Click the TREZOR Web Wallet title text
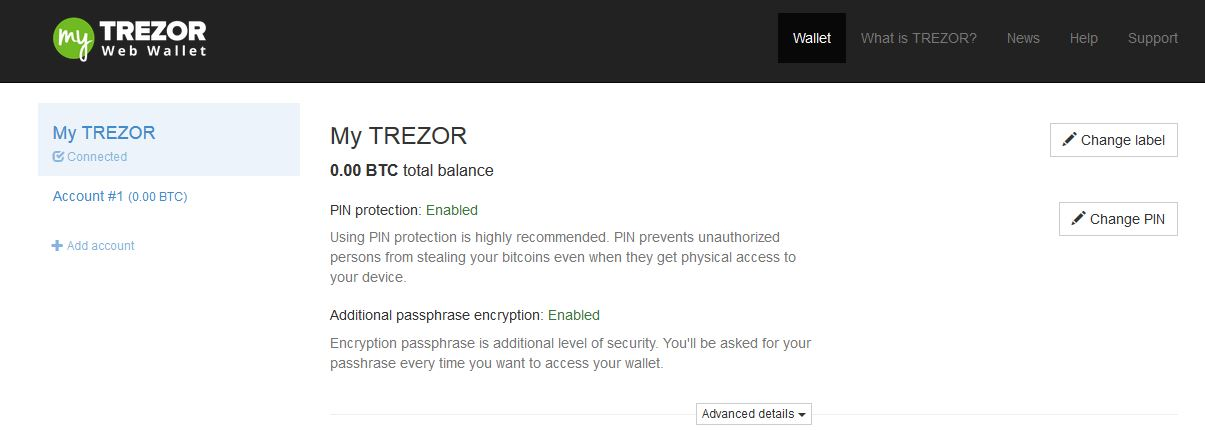1205x442 pixels. coord(153,40)
